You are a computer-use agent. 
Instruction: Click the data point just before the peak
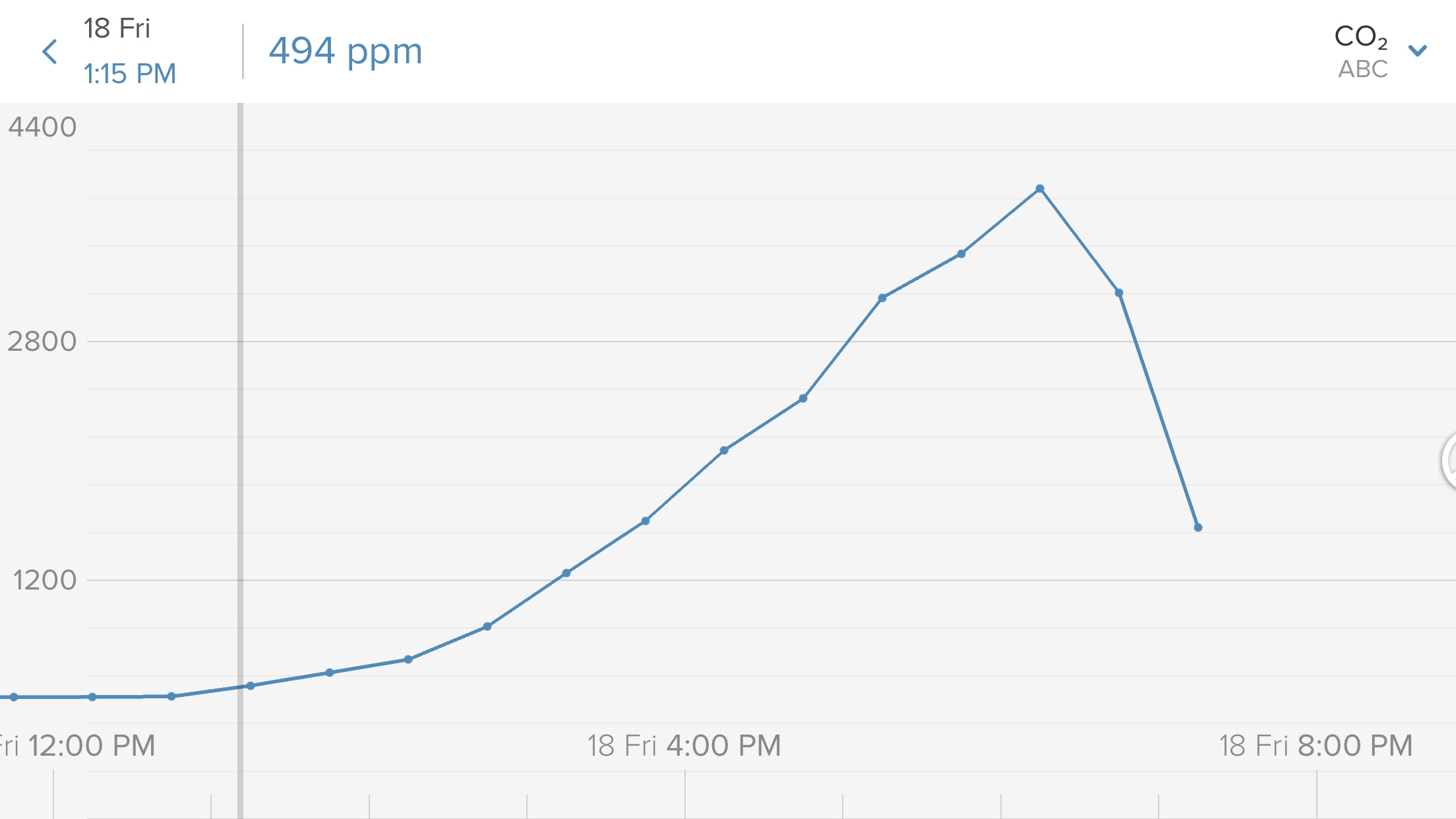coord(961,254)
